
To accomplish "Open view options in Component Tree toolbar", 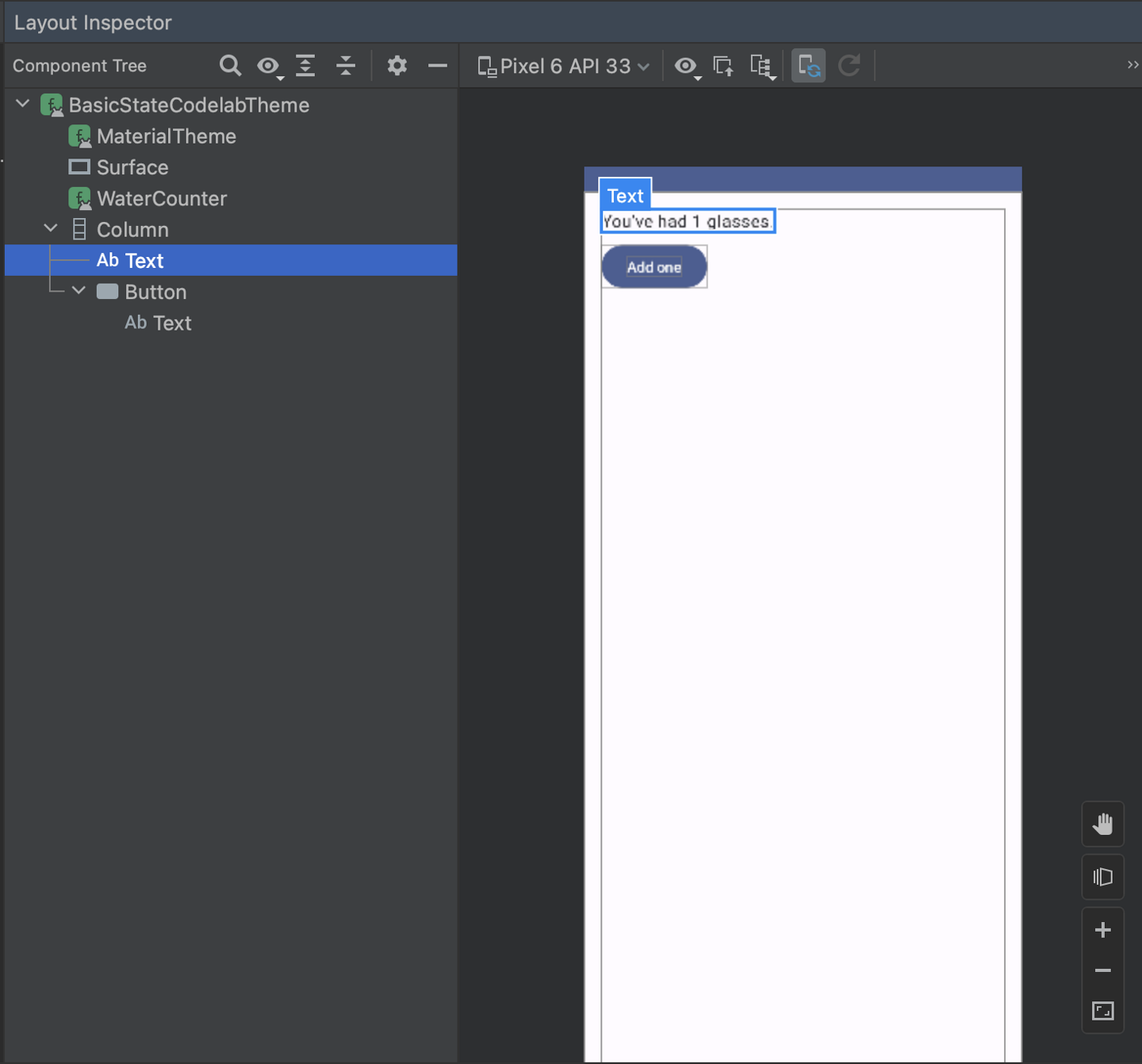I will coord(269,66).
